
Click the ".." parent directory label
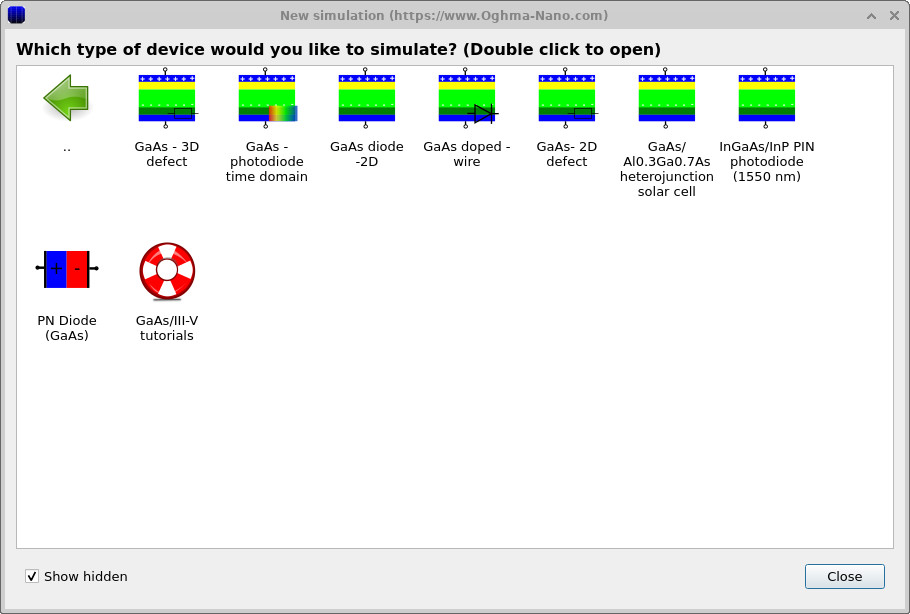67,149
